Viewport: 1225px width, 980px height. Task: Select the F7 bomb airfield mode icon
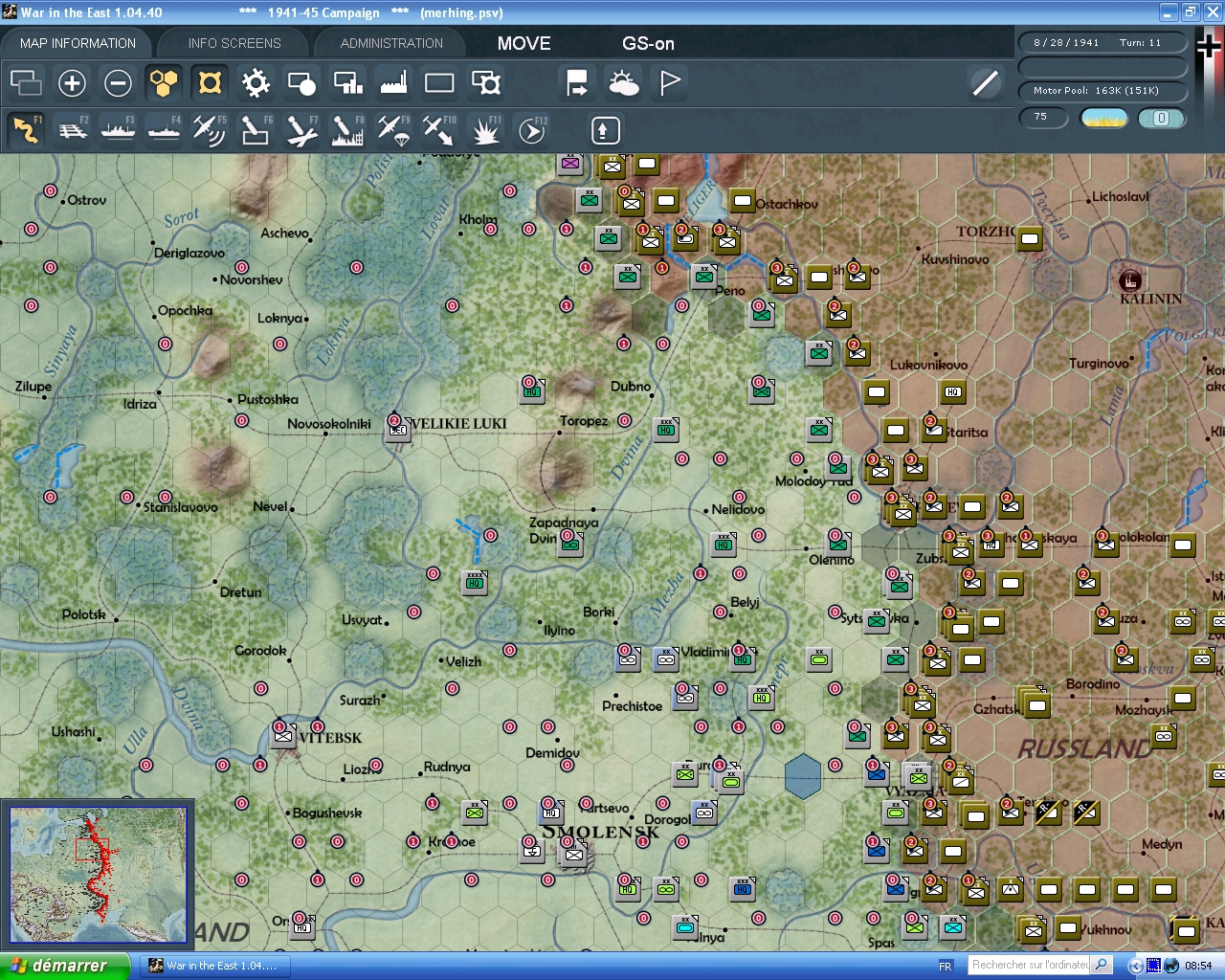tap(301, 130)
